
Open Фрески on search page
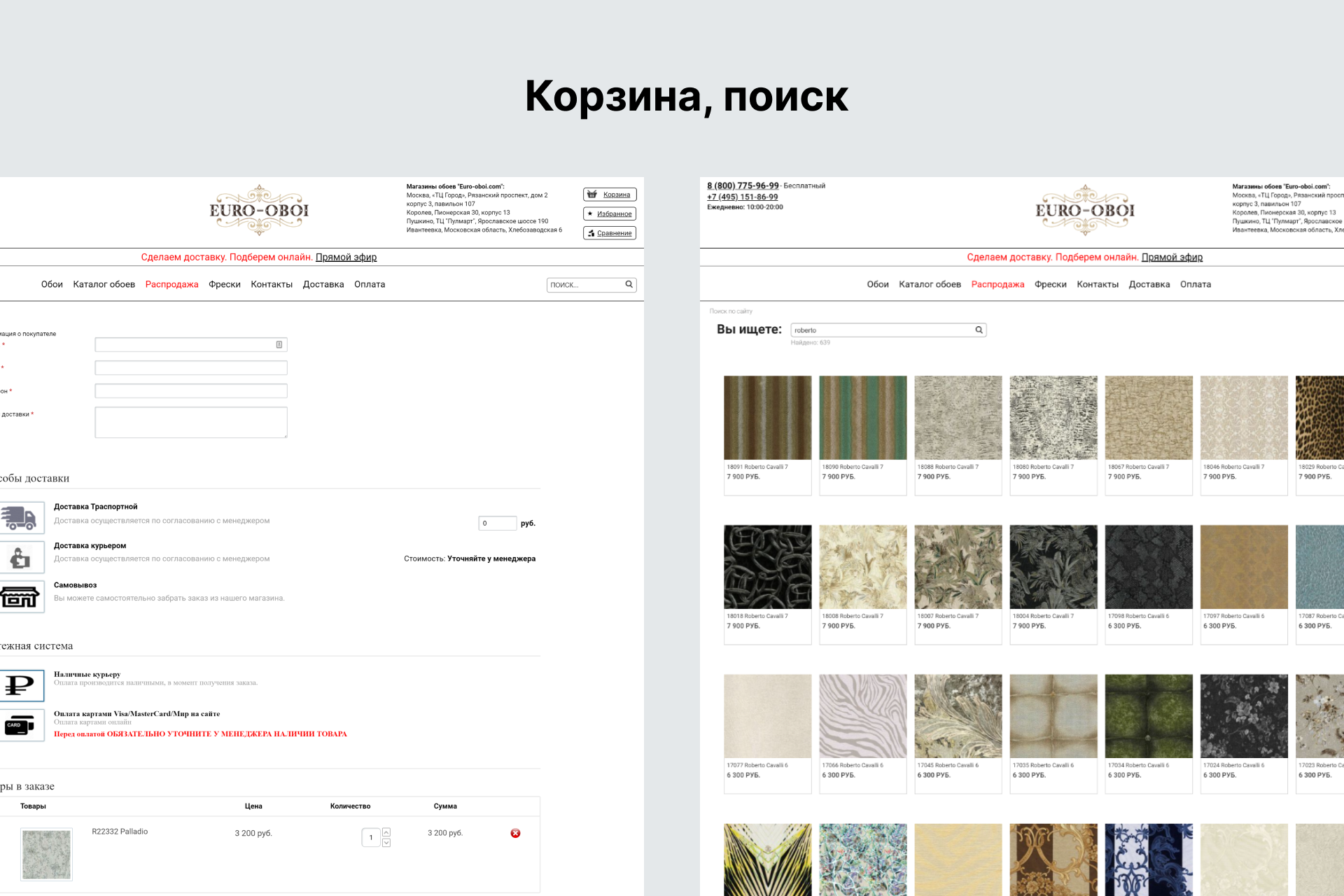1050,284
